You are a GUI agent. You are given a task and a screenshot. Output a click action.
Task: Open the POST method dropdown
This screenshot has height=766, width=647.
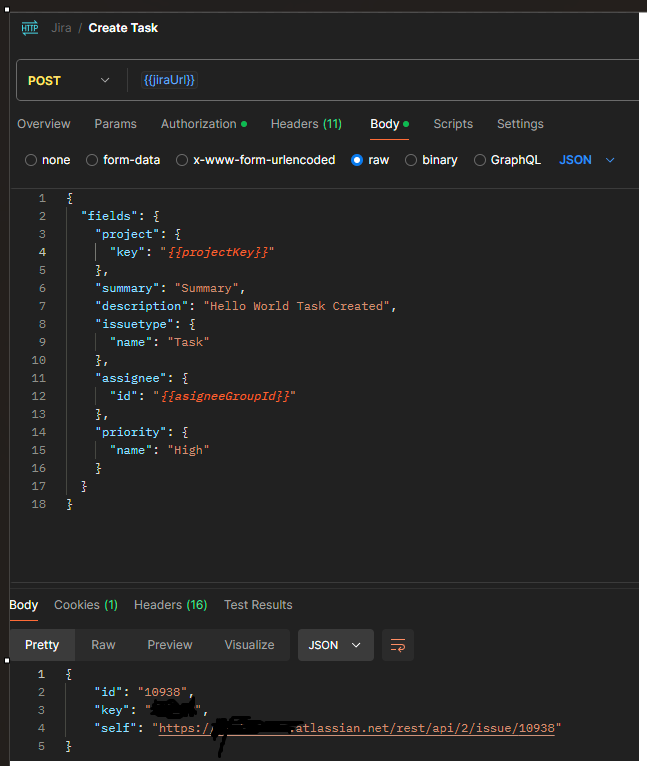[x=68, y=80]
